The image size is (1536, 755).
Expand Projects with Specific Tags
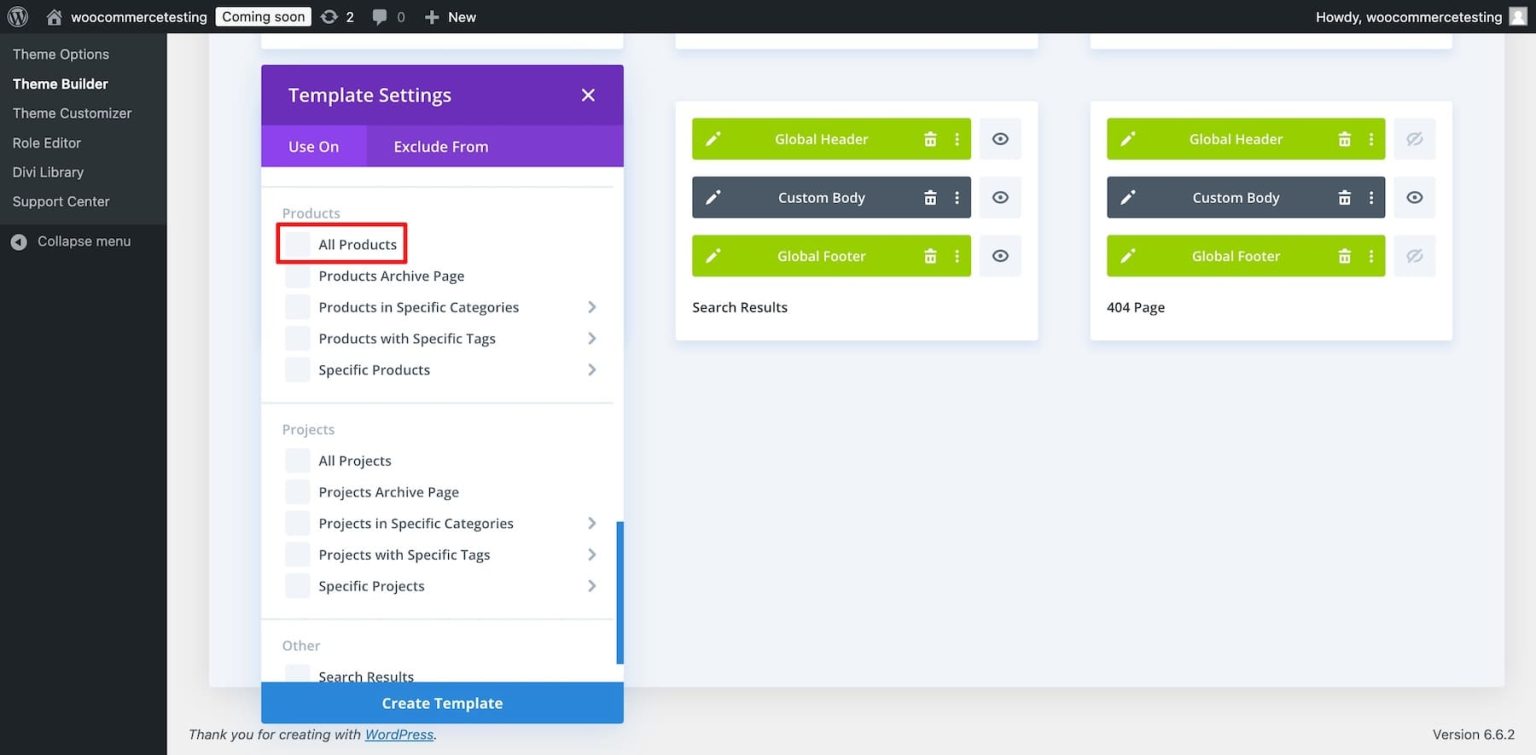click(x=592, y=554)
